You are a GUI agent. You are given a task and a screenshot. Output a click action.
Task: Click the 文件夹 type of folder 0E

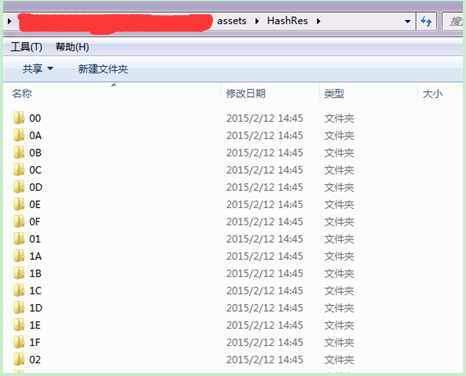tap(339, 204)
